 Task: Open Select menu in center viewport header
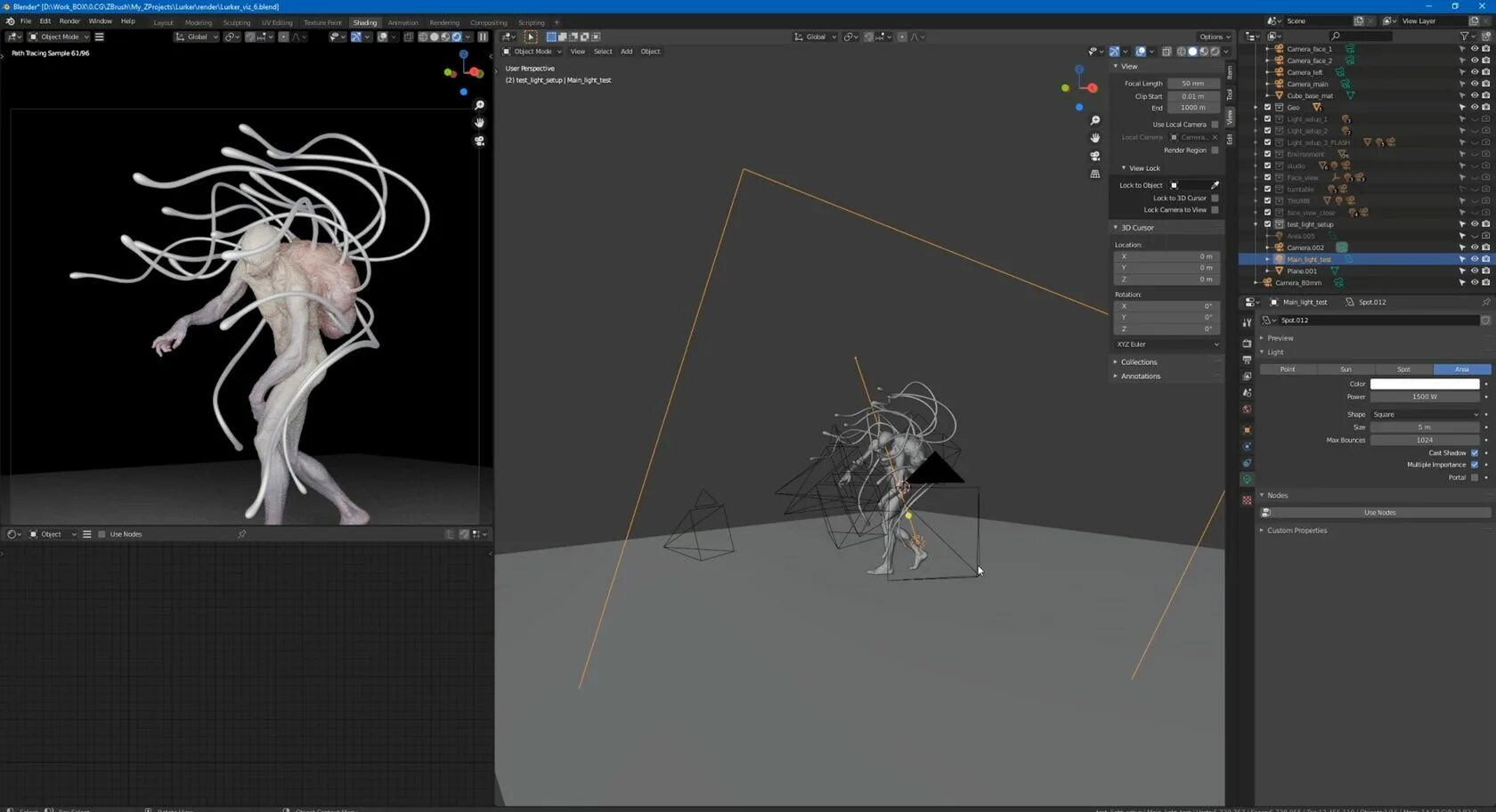click(603, 52)
